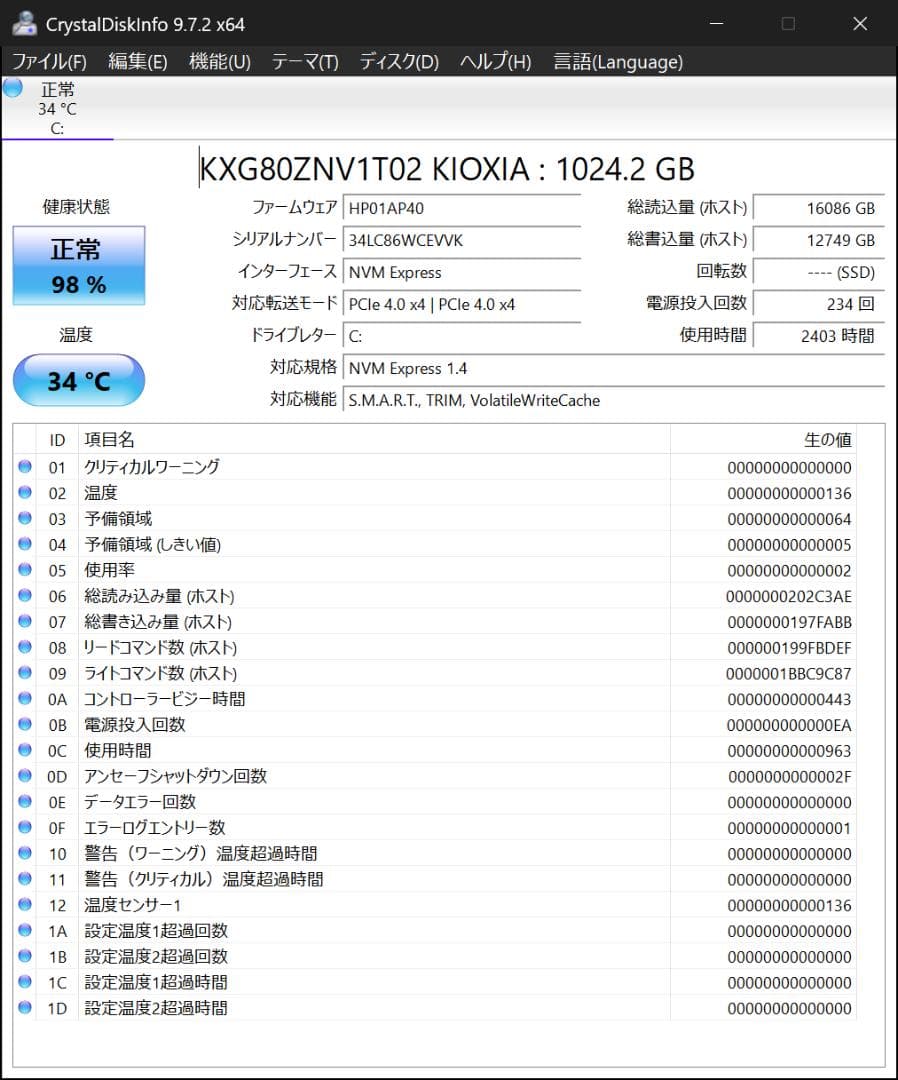Click the シリアルナンバー value field
The image size is (898, 1080).
click(x=462, y=240)
